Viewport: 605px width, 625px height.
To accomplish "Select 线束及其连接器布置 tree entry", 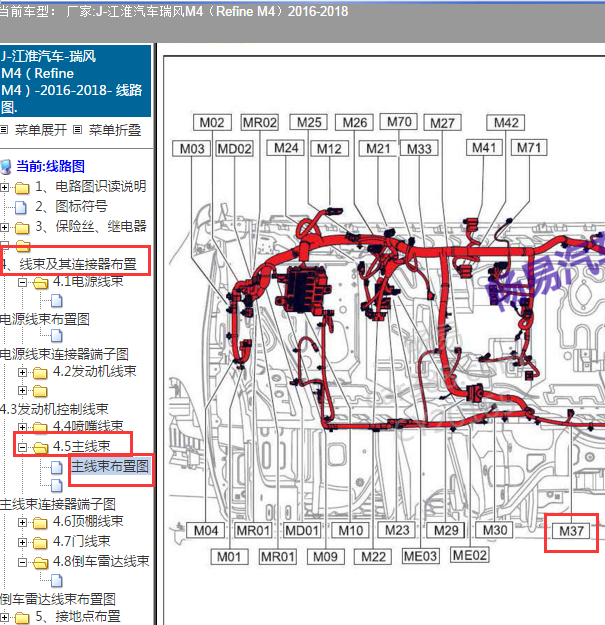I will [78, 264].
